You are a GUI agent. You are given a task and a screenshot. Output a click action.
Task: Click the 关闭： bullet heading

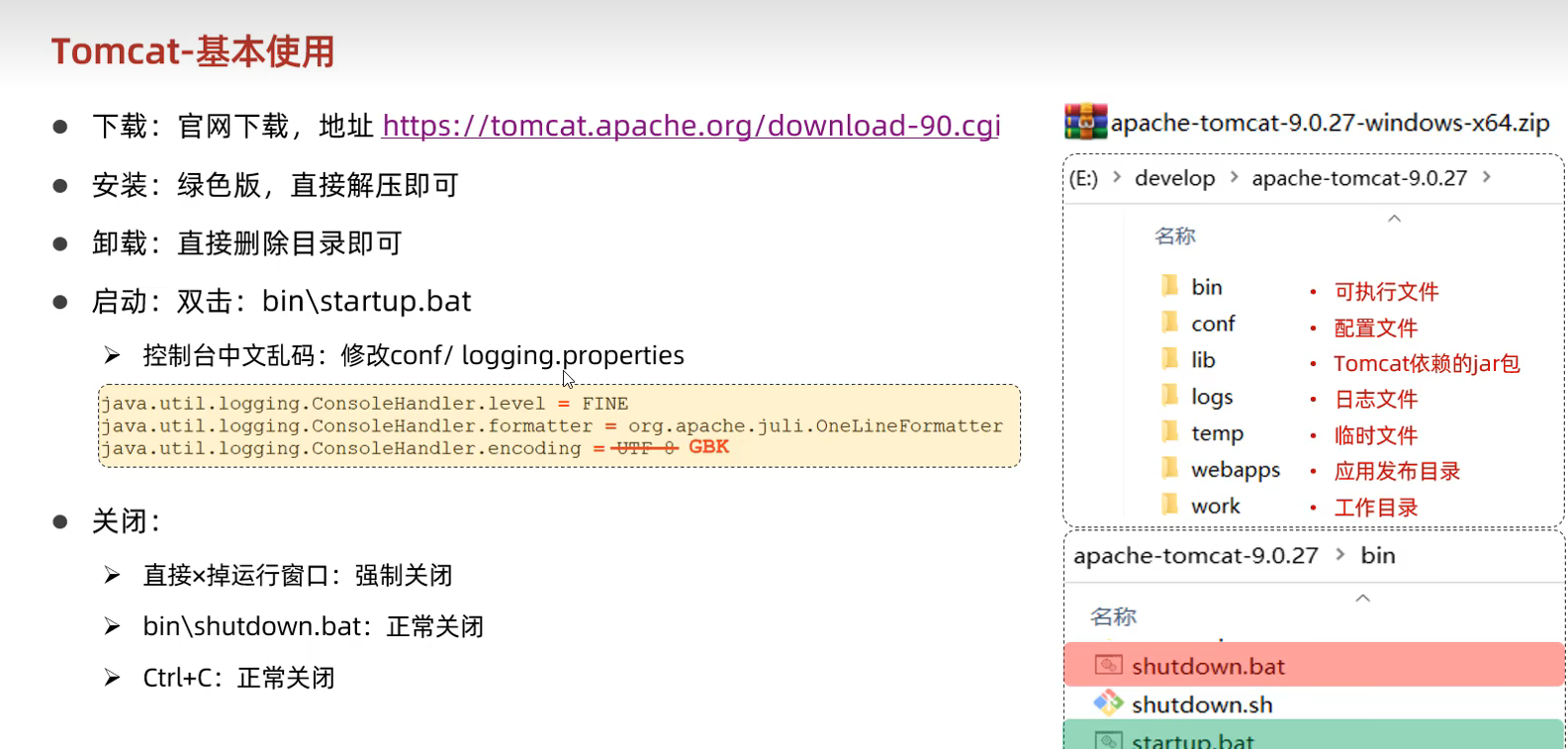(126, 521)
